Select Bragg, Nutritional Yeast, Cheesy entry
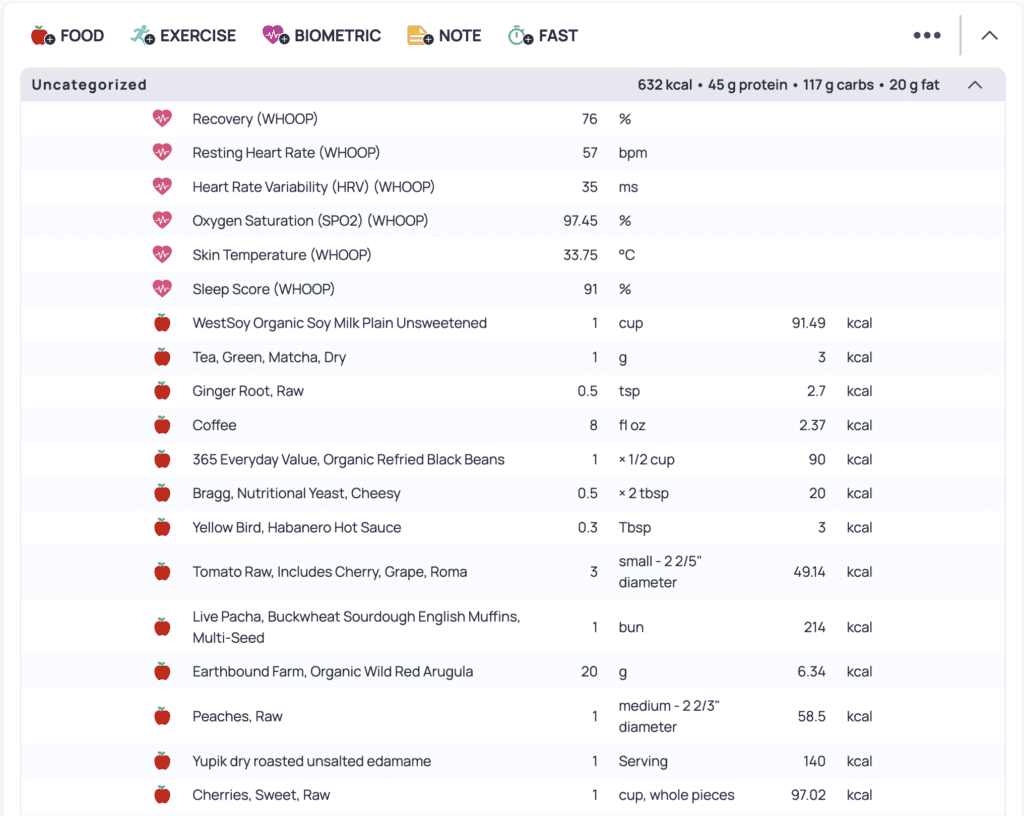This screenshot has width=1024, height=816. (x=296, y=493)
